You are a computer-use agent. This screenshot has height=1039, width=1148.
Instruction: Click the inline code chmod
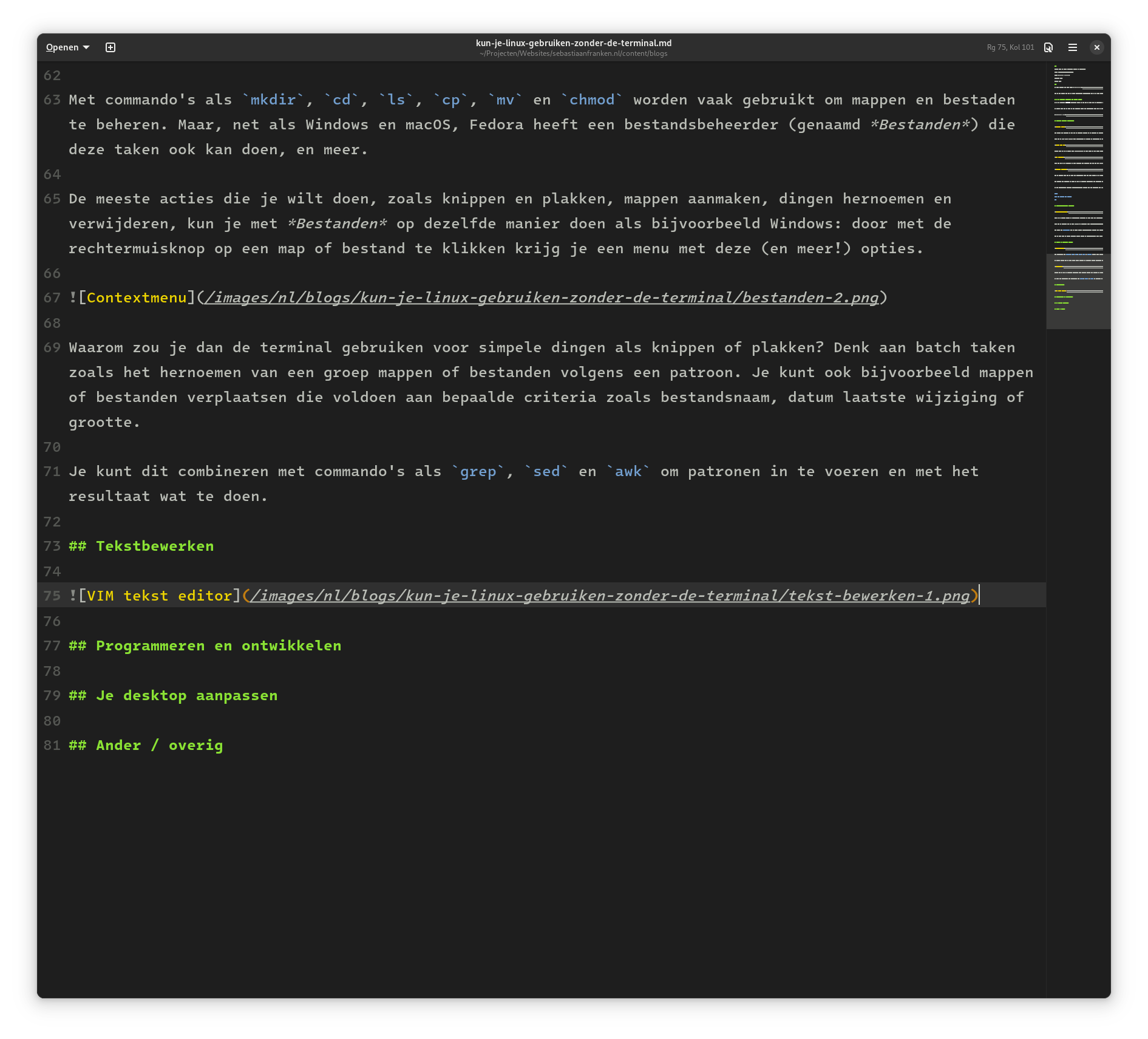[592, 100]
